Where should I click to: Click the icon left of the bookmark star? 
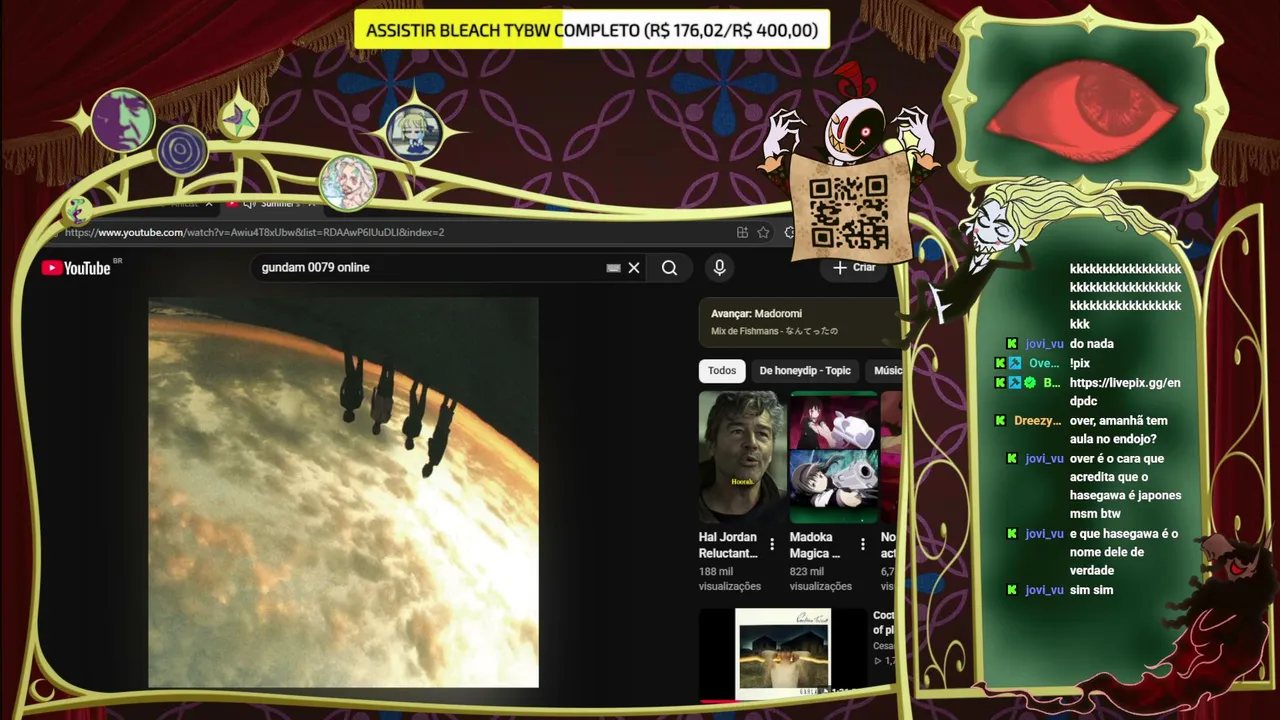pyautogui.click(x=742, y=232)
